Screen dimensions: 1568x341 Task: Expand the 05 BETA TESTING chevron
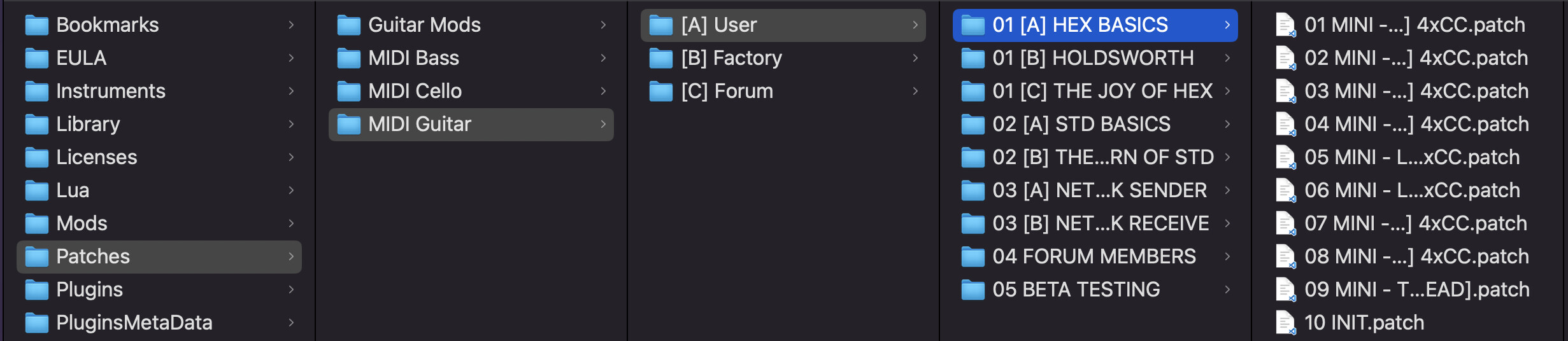click(x=1227, y=289)
